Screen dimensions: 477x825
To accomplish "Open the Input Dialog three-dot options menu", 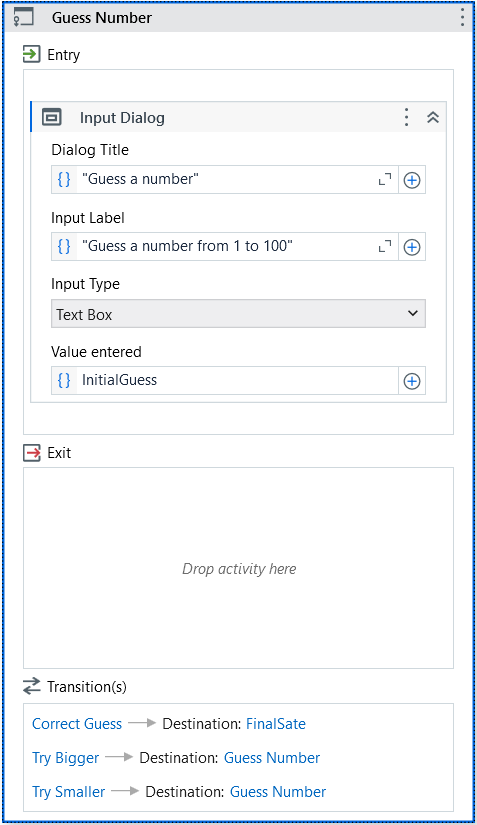I will click(406, 117).
